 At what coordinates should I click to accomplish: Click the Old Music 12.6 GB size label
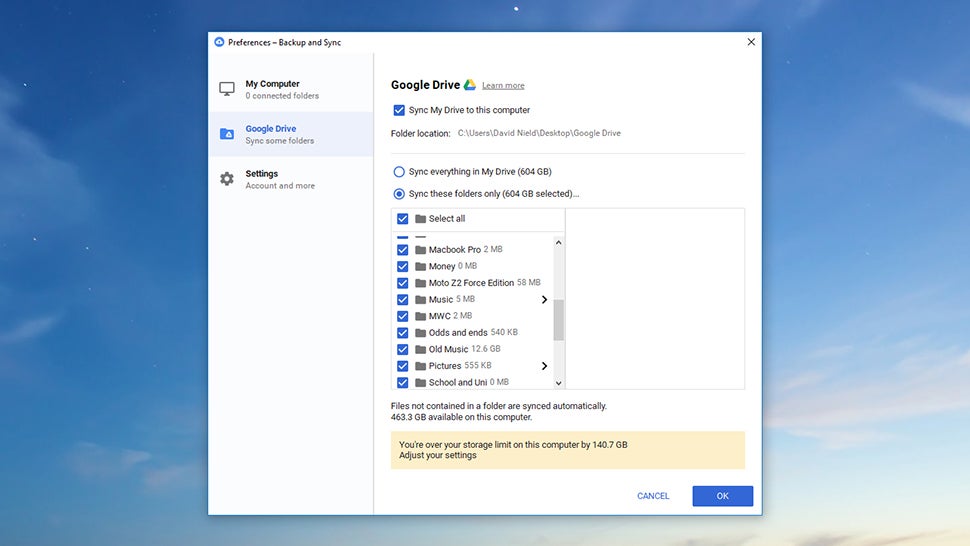pyautogui.click(x=486, y=349)
